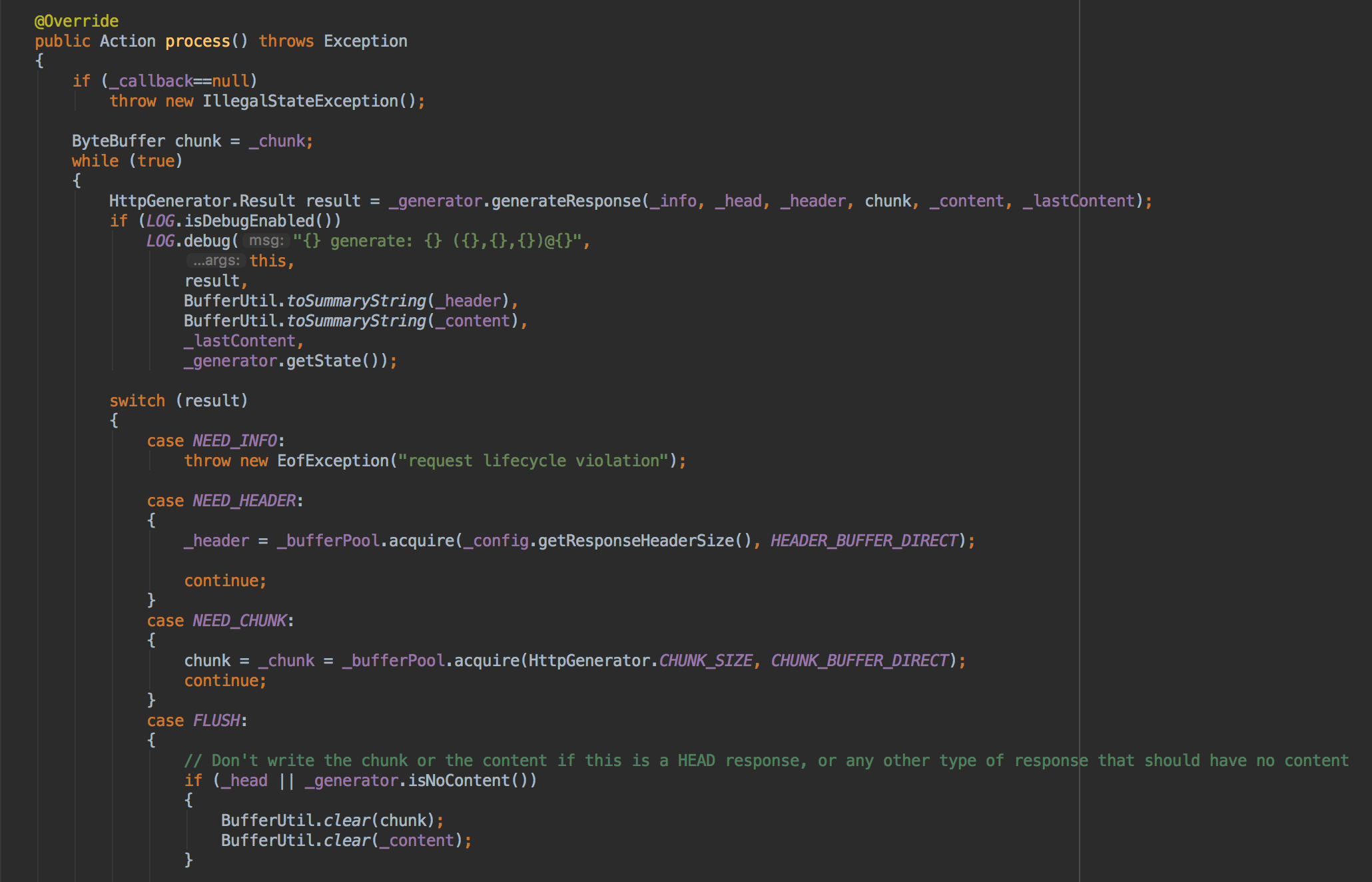Select the NEED_INFO case constant
This screenshot has height=882, width=1372.
point(234,441)
